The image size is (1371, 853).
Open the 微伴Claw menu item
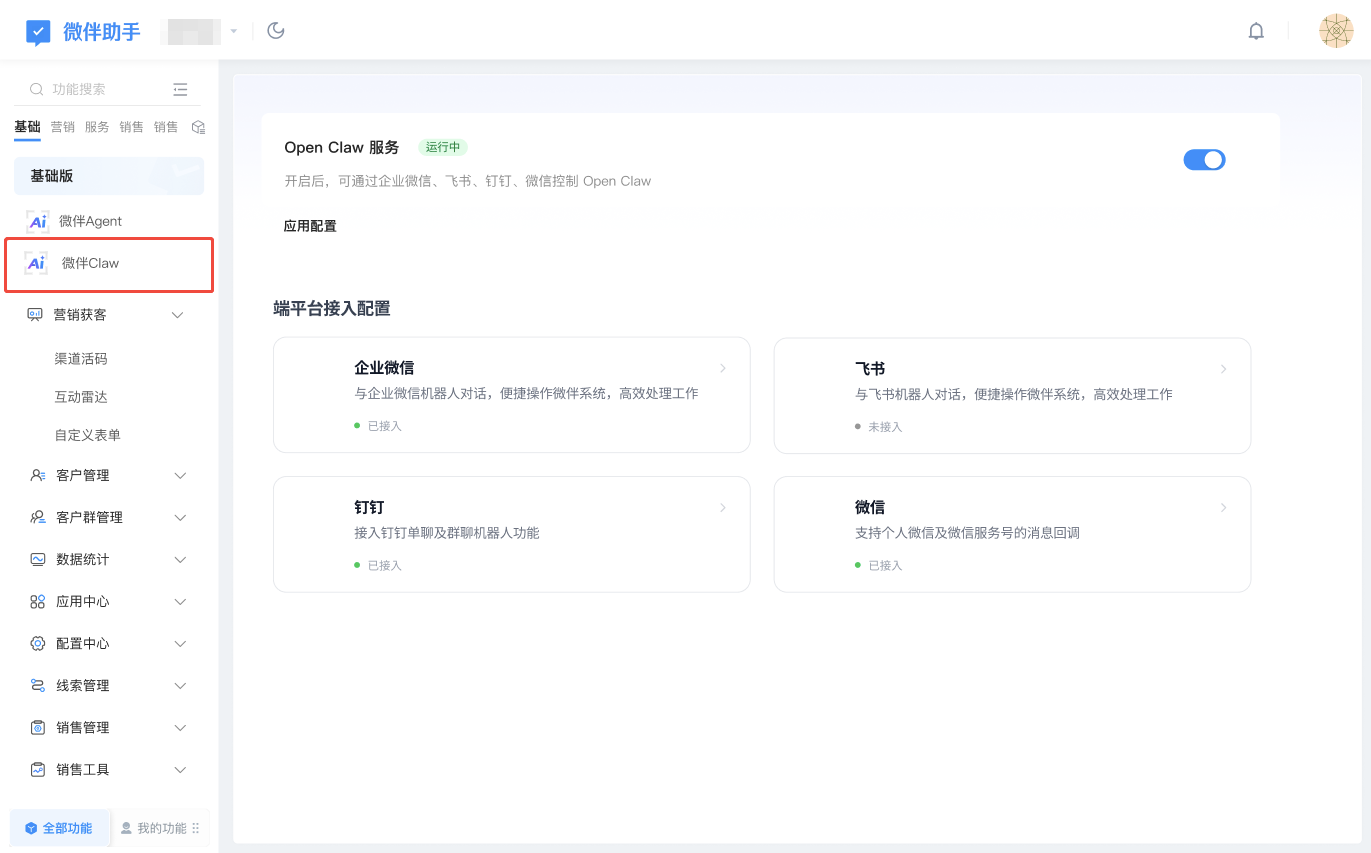109,264
